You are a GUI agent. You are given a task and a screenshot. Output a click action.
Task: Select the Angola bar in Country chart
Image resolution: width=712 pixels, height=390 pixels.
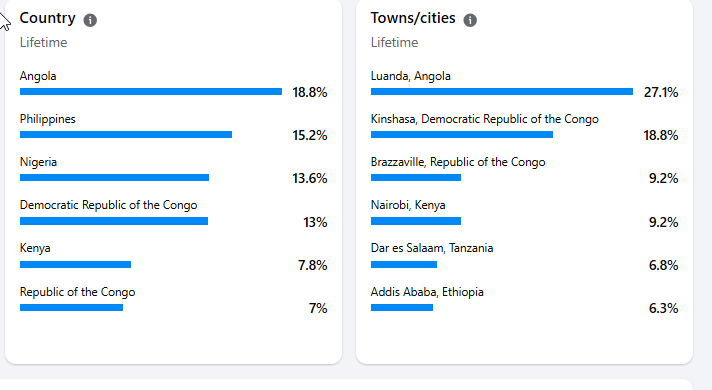(x=151, y=92)
